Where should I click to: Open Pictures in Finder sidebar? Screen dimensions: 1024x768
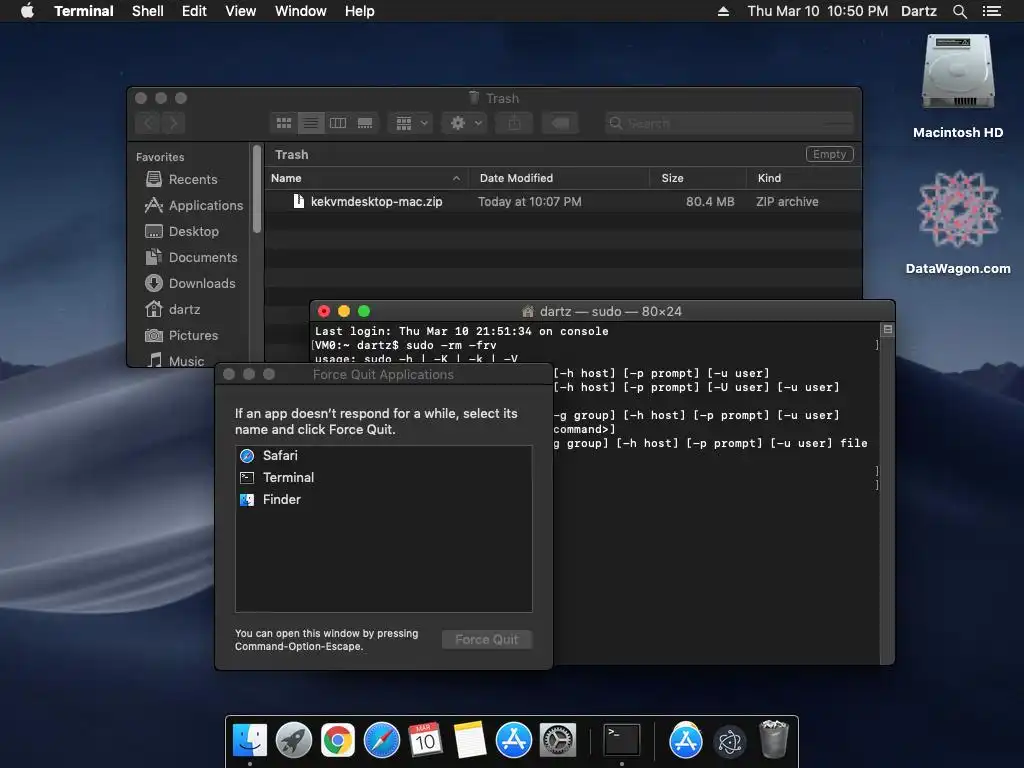pyautogui.click(x=182, y=336)
